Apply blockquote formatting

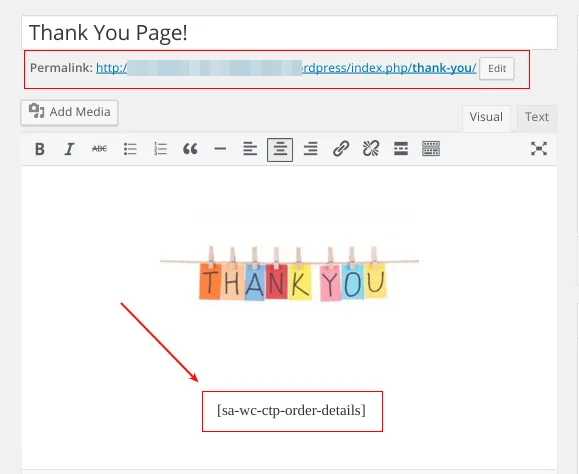point(190,149)
